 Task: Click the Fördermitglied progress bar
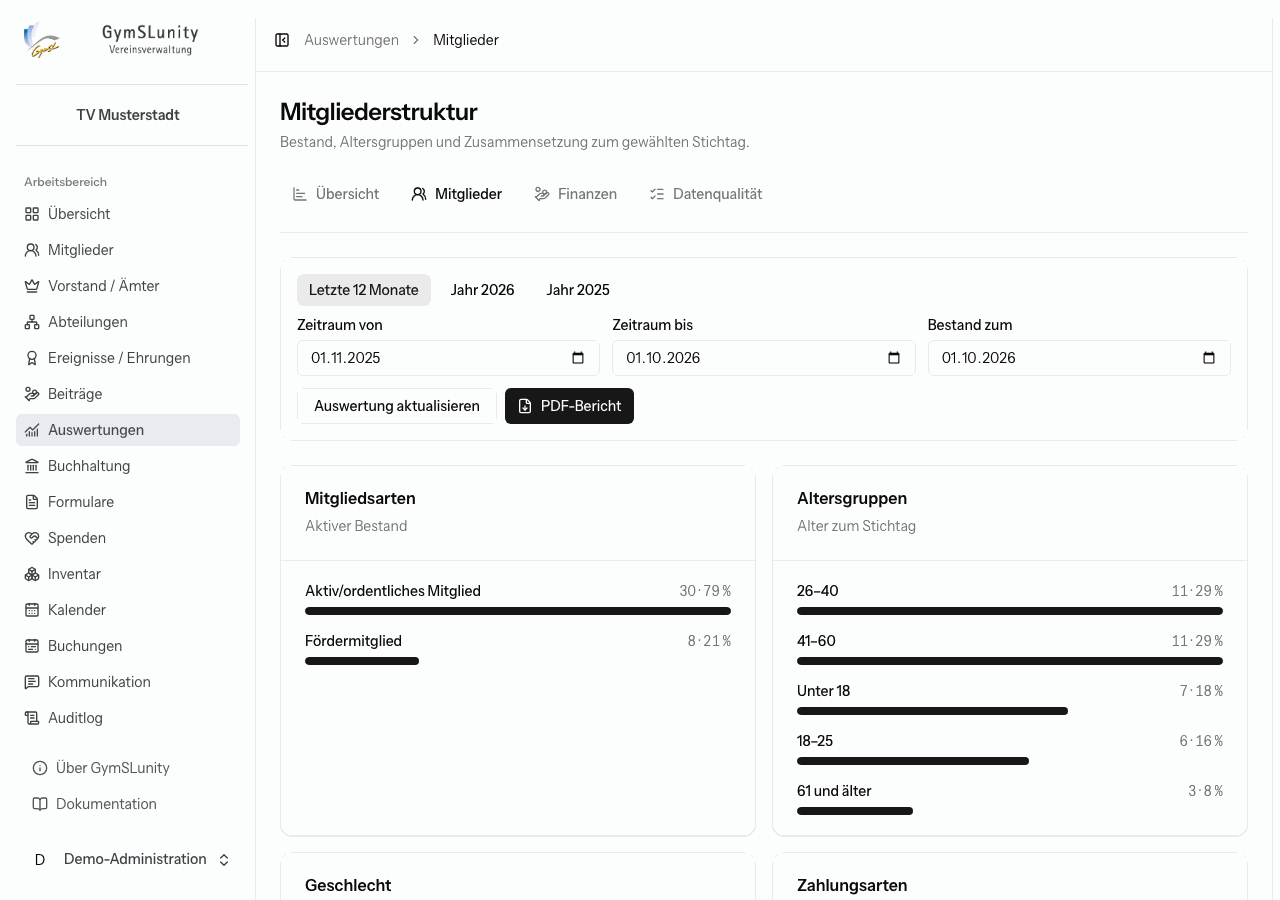pos(362,661)
